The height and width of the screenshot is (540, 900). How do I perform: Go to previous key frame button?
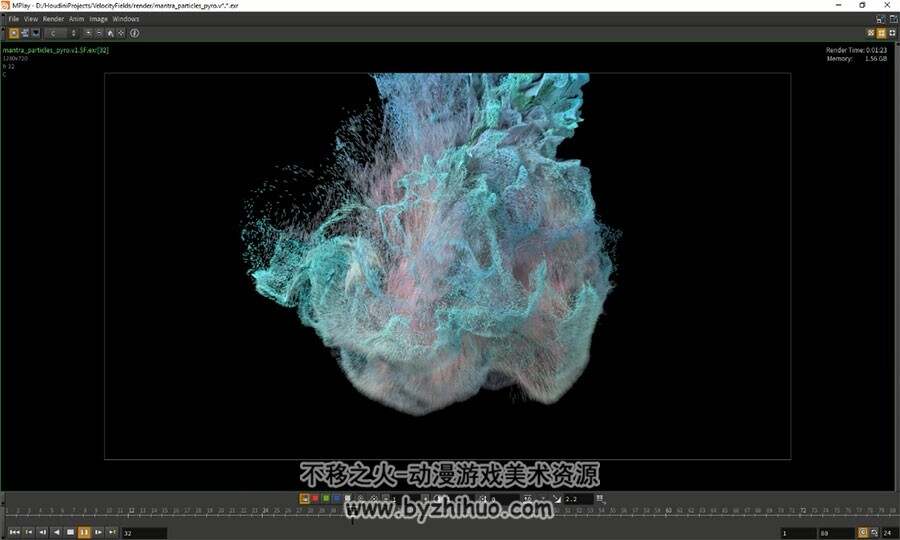pyautogui.click(x=29, y=533)
